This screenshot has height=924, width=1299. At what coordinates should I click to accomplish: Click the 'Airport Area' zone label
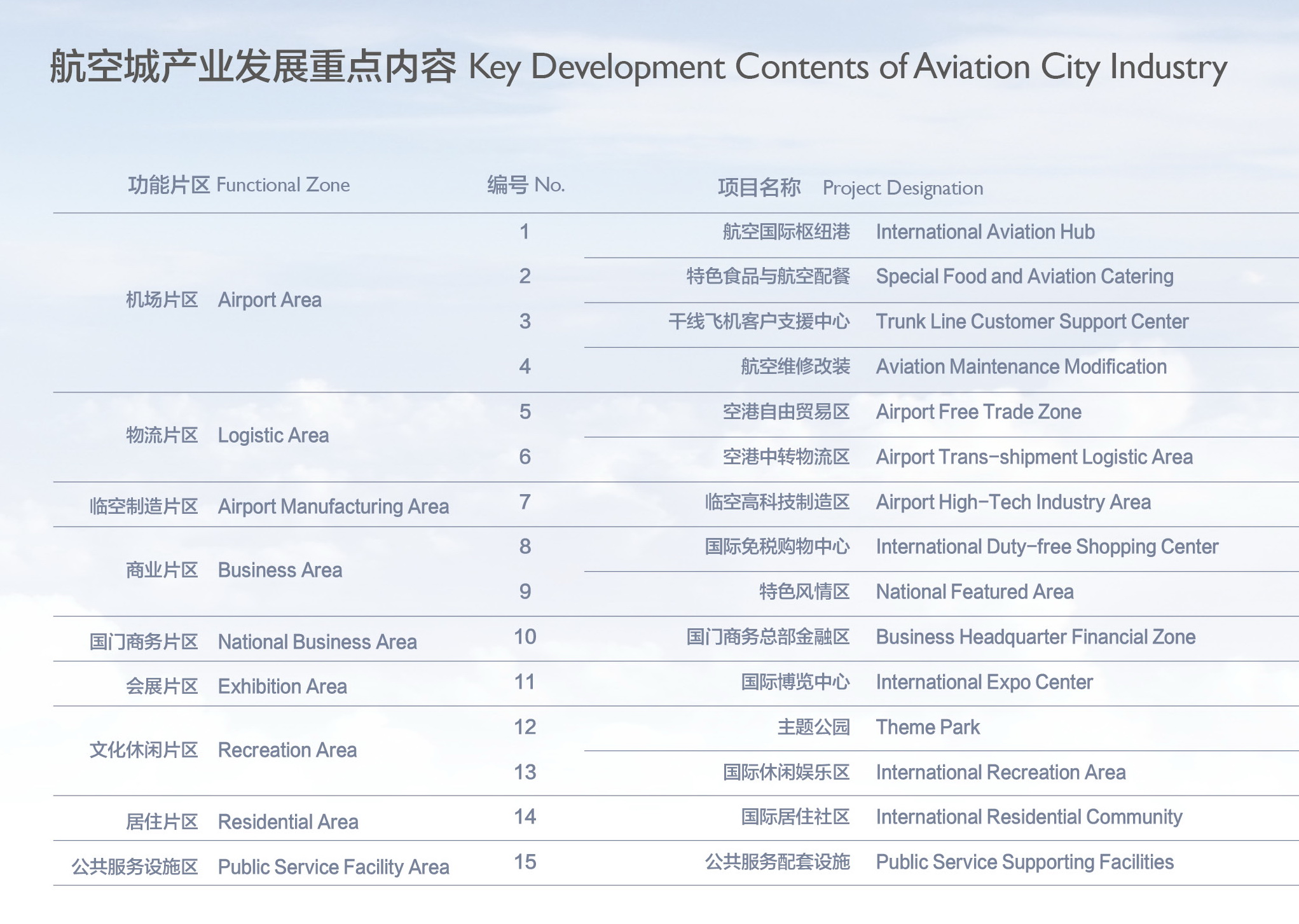tap(269, 300)
